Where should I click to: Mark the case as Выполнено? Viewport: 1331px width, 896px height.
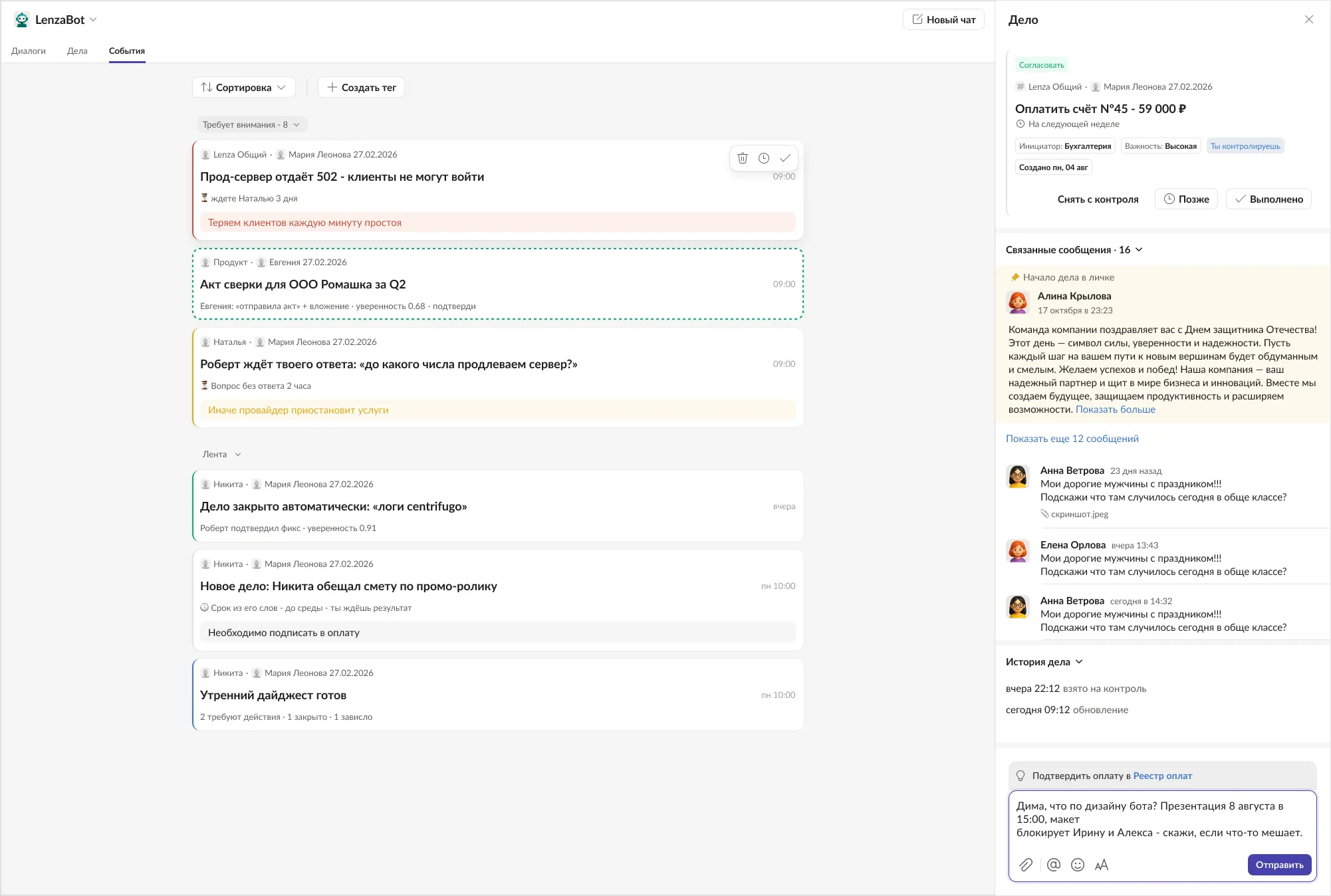point(1269,199)
